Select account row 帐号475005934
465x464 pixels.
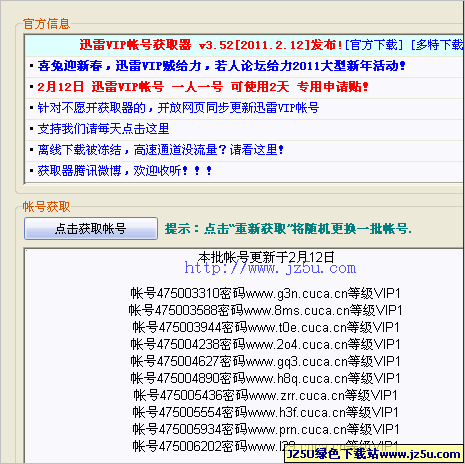266,429
